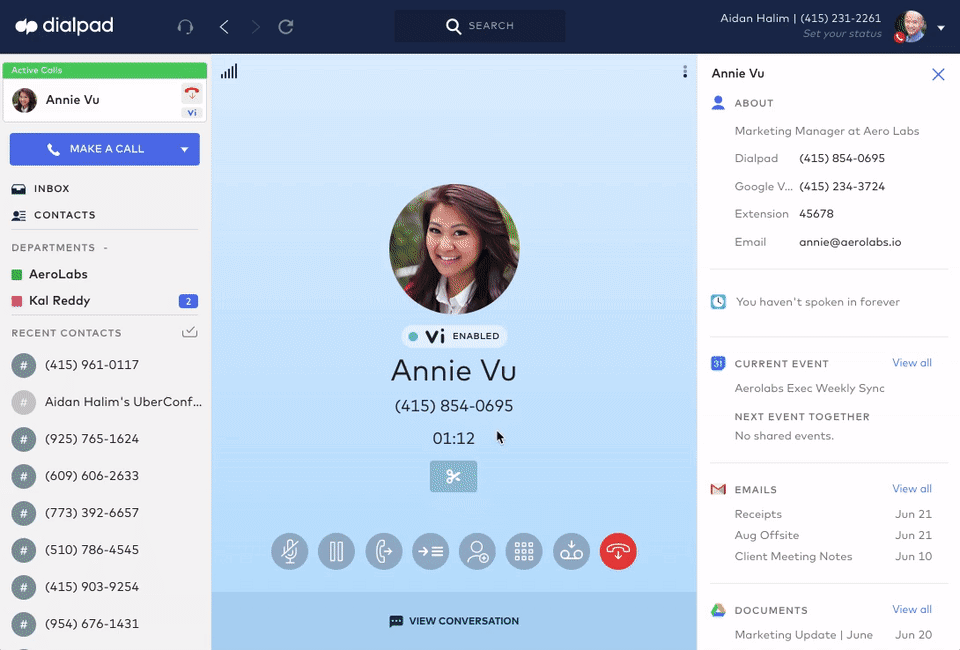Screen dimensions: 960x650
Task: Click the unread badge 2 on Kal Reddy
Action: click(188, 301)
